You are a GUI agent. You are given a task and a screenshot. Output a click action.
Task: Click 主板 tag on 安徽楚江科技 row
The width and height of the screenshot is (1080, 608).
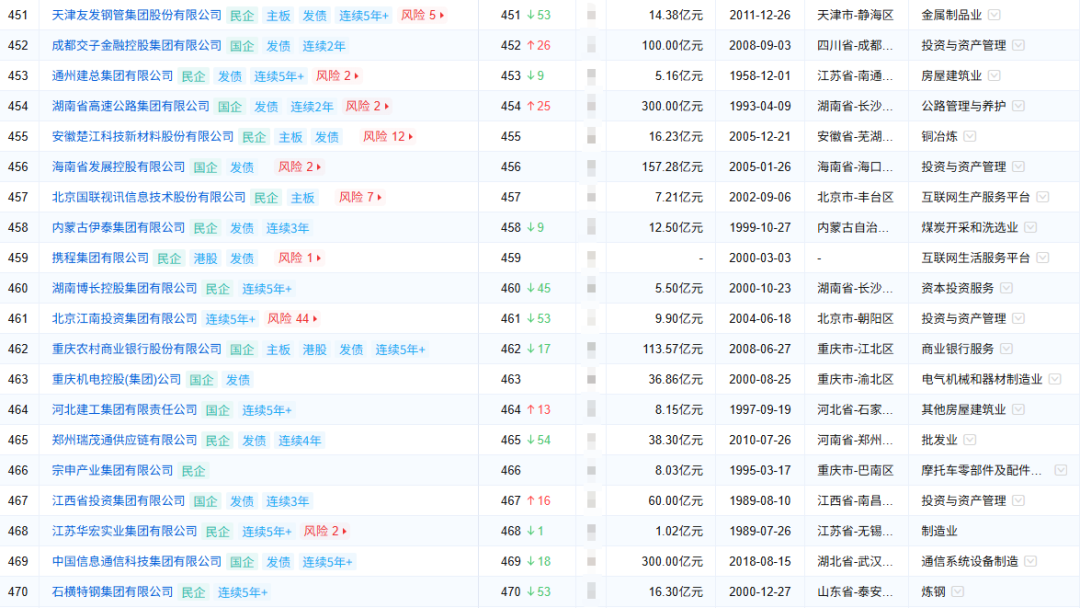291,137
